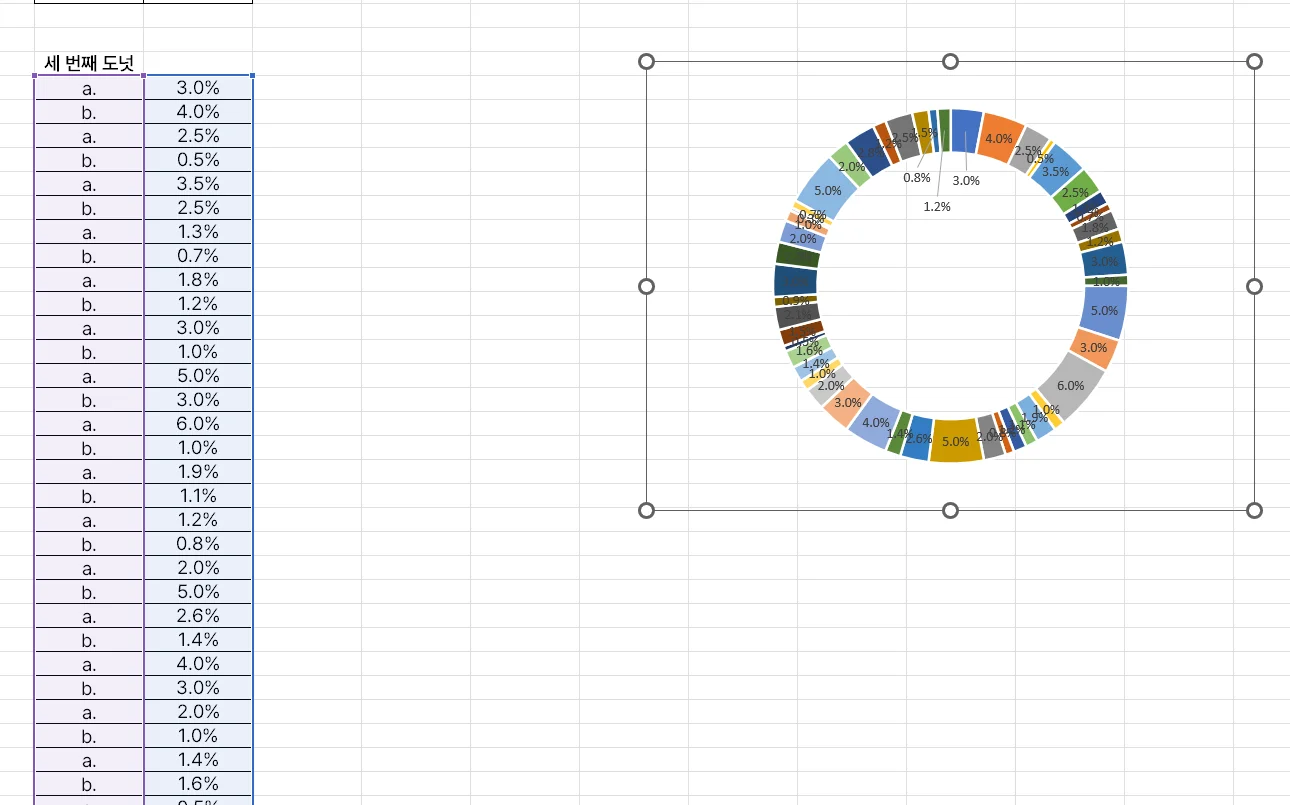
Task: Click the chart's bottom-left corner resize handle
Action: click(x=646, y=511)
